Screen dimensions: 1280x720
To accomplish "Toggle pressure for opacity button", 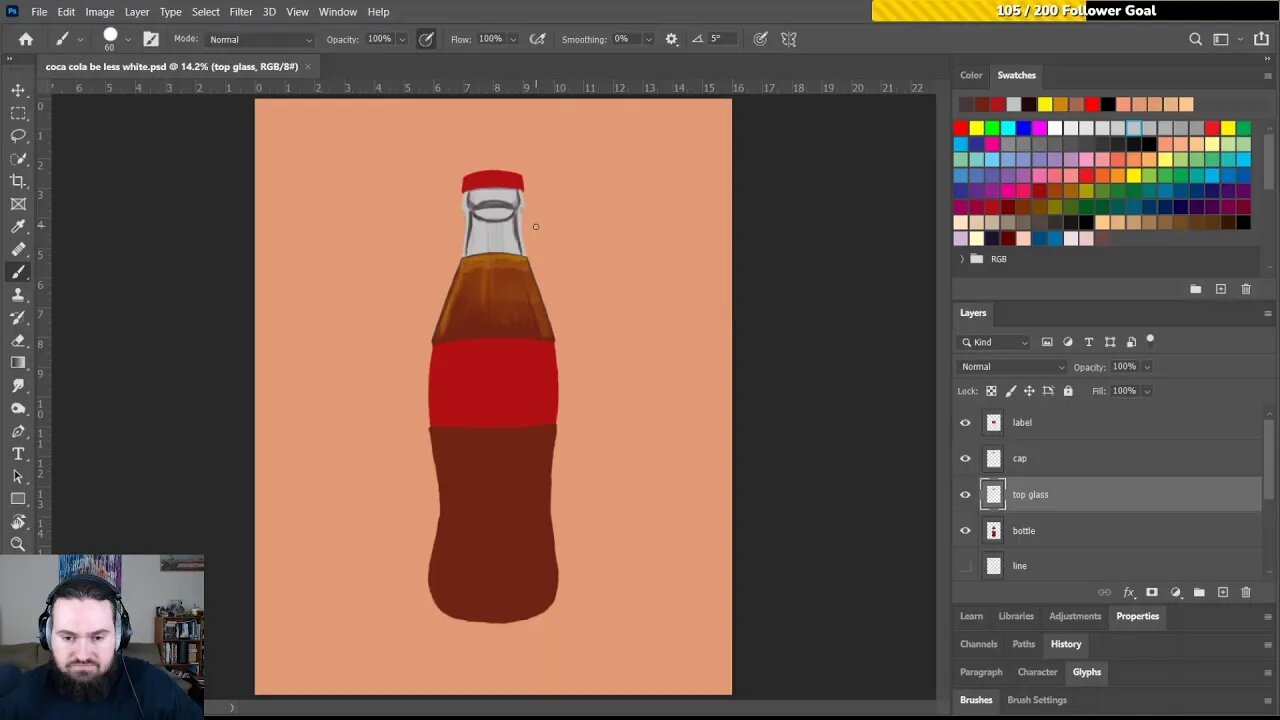I will (426, 39).
